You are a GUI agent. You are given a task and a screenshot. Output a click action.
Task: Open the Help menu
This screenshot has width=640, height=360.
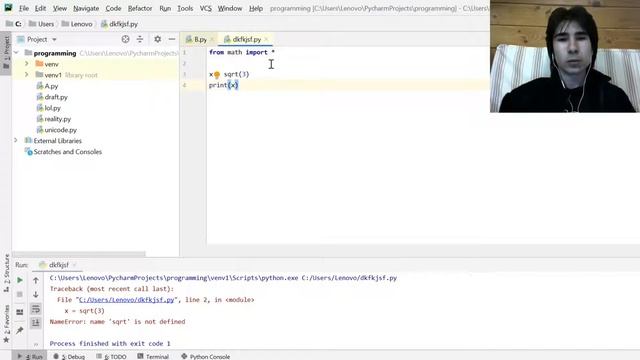[256, 8]
